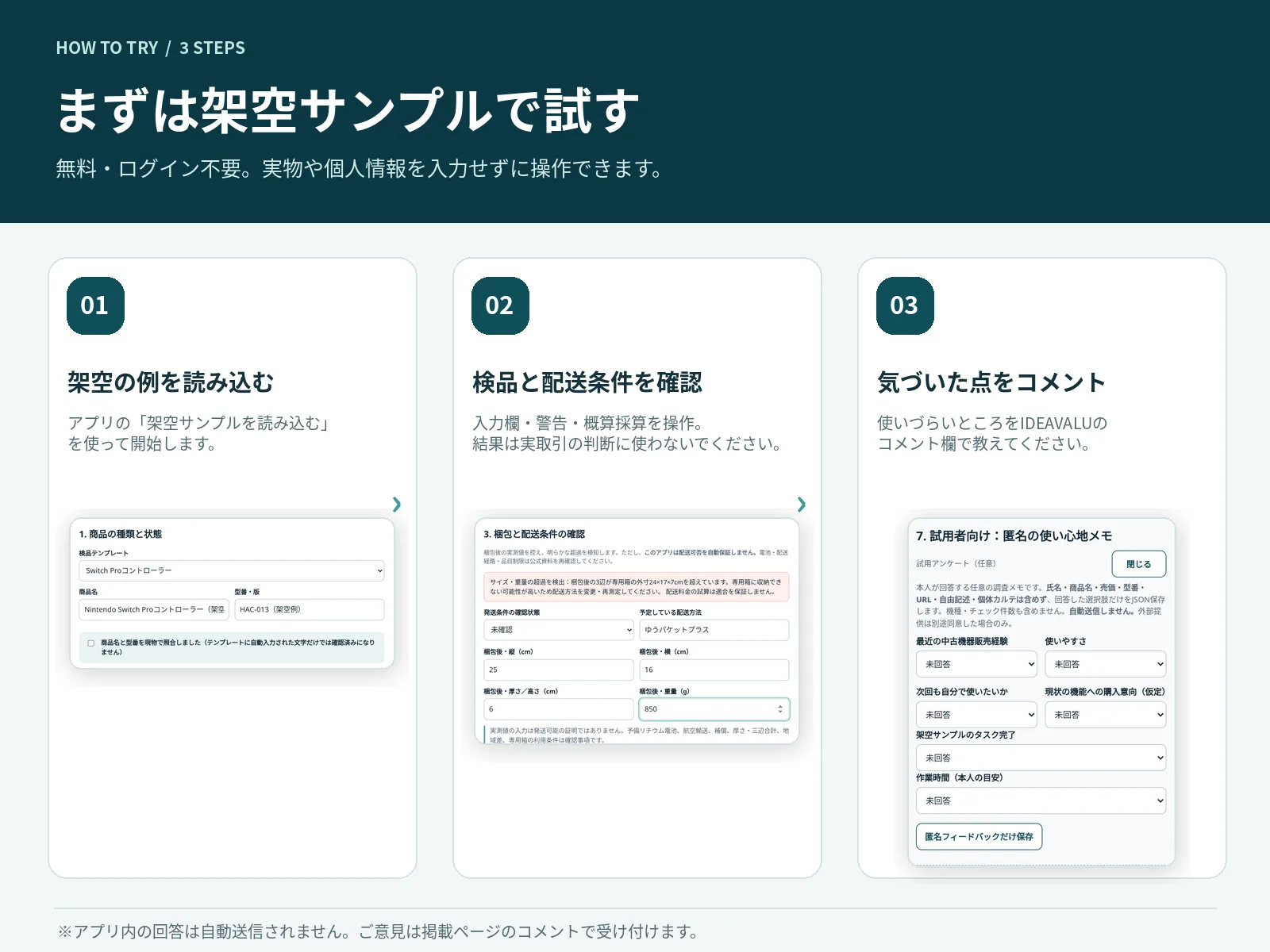Viewport: 1270px width, 952px height.
Task: Click the heading 検品と配送条件を確認
Action: pos(587,382)
